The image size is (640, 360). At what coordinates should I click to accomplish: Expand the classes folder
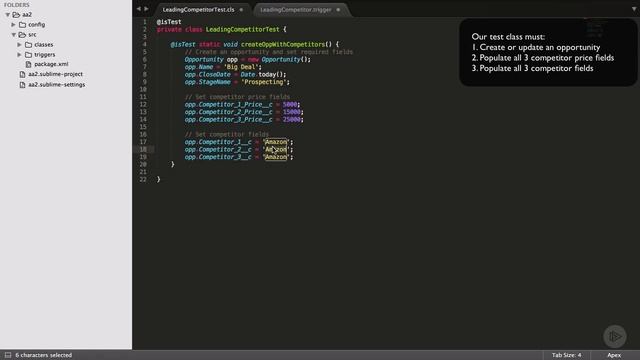point(19,44)
